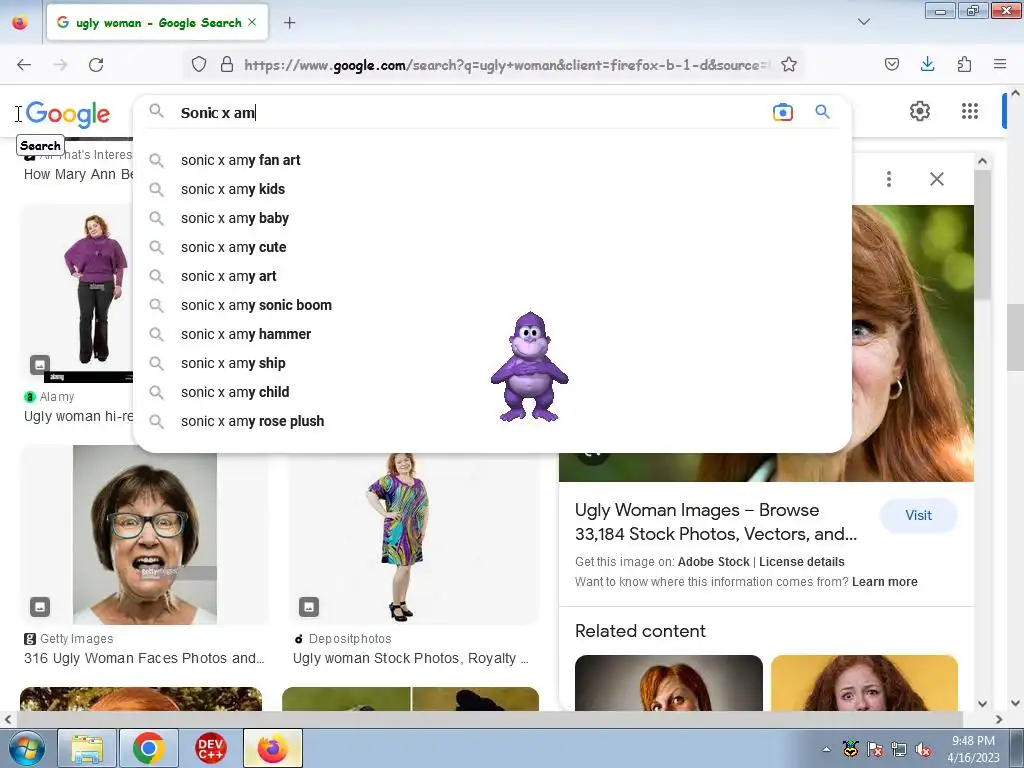Choose suggestion 'sonic x amy baby'
Screen dimensions: 1024x768
pos(492,218)
